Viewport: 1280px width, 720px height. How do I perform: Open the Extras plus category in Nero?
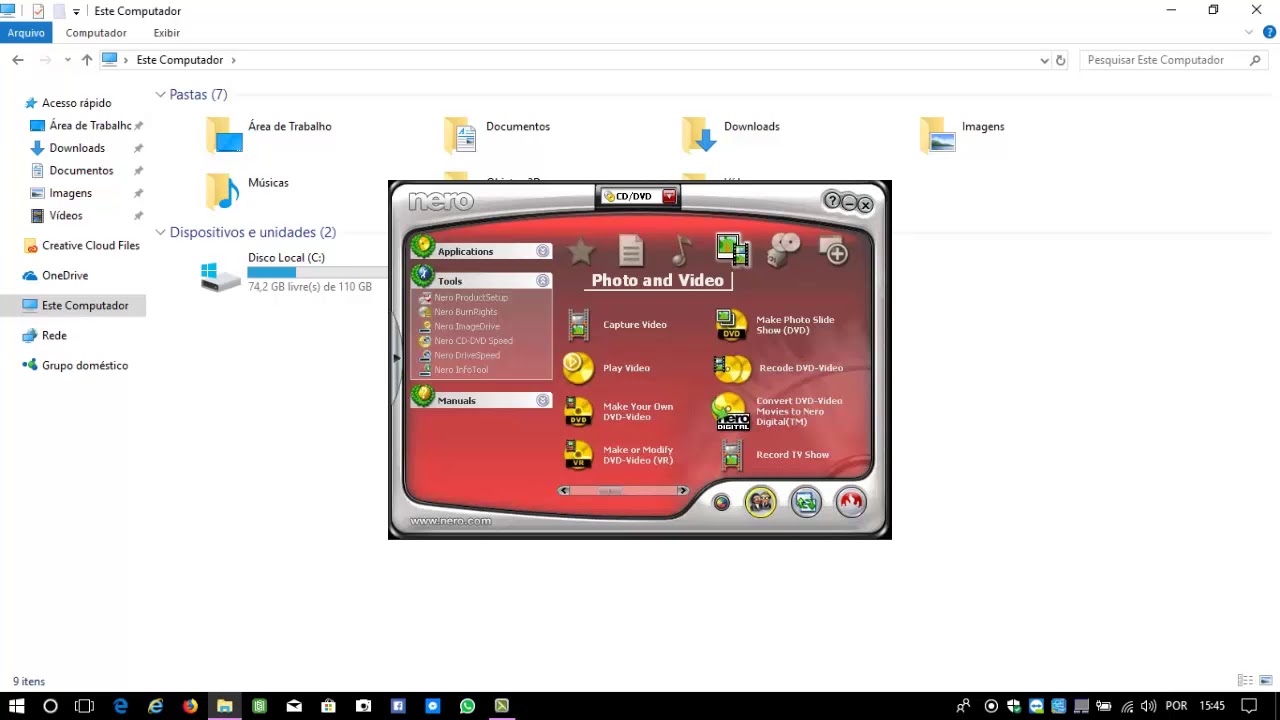[x=834, y=250]
